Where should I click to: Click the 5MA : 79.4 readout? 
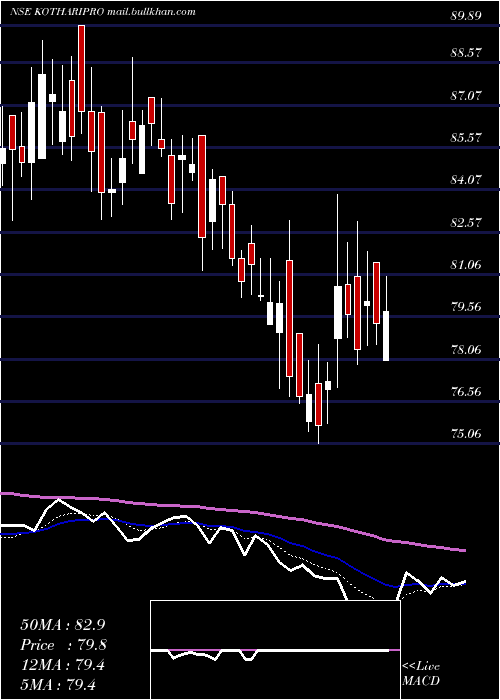[x=58, y=685]
